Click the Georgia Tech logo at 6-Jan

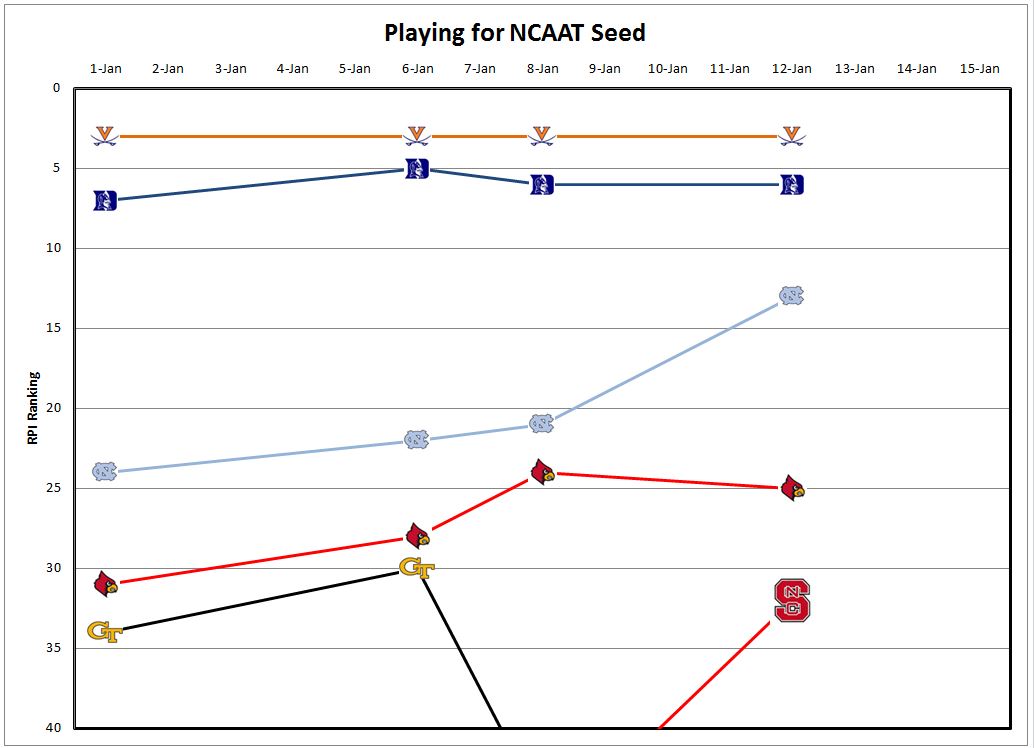tap(417, 568)
